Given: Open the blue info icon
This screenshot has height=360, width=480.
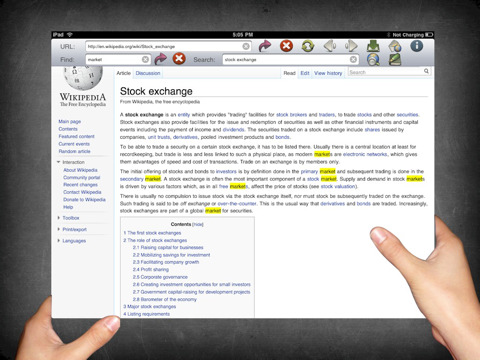Looking at the screenshot, I should [417, 46].
